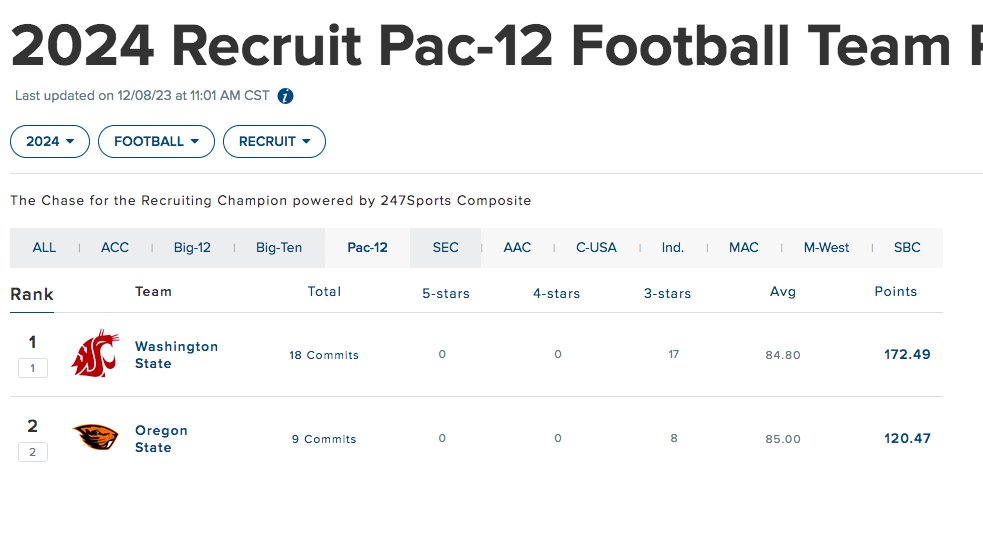This screenshot has width=983, height=551.
Task: Click the blue info icon
Action: click(285, 96)
